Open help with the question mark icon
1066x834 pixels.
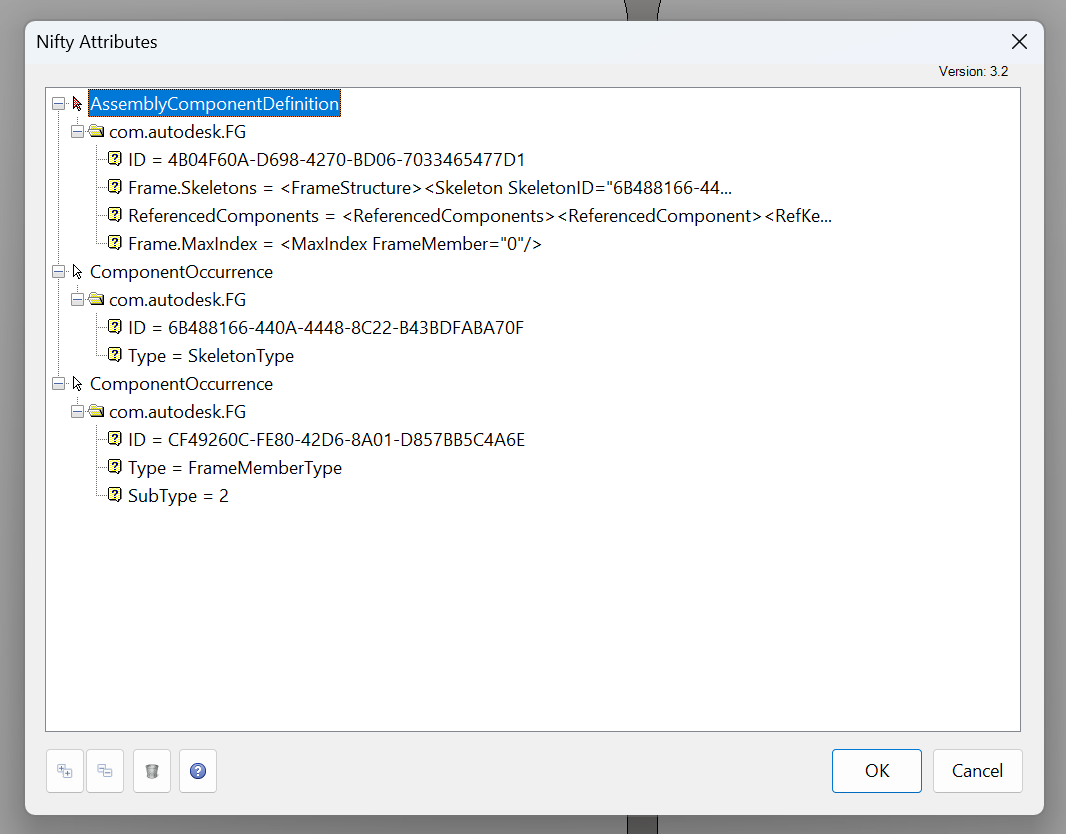point(198,771)
